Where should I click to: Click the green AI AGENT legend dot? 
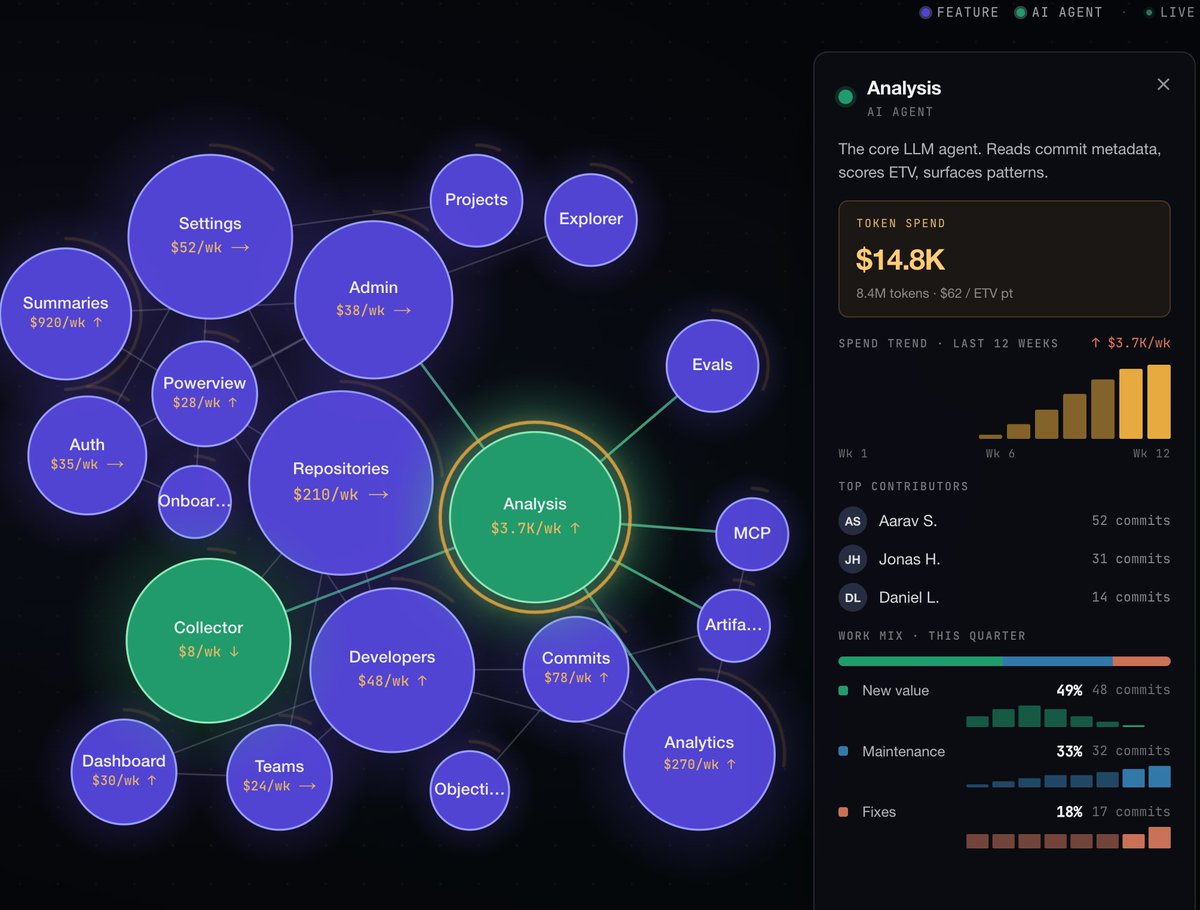pos(1021,13)
